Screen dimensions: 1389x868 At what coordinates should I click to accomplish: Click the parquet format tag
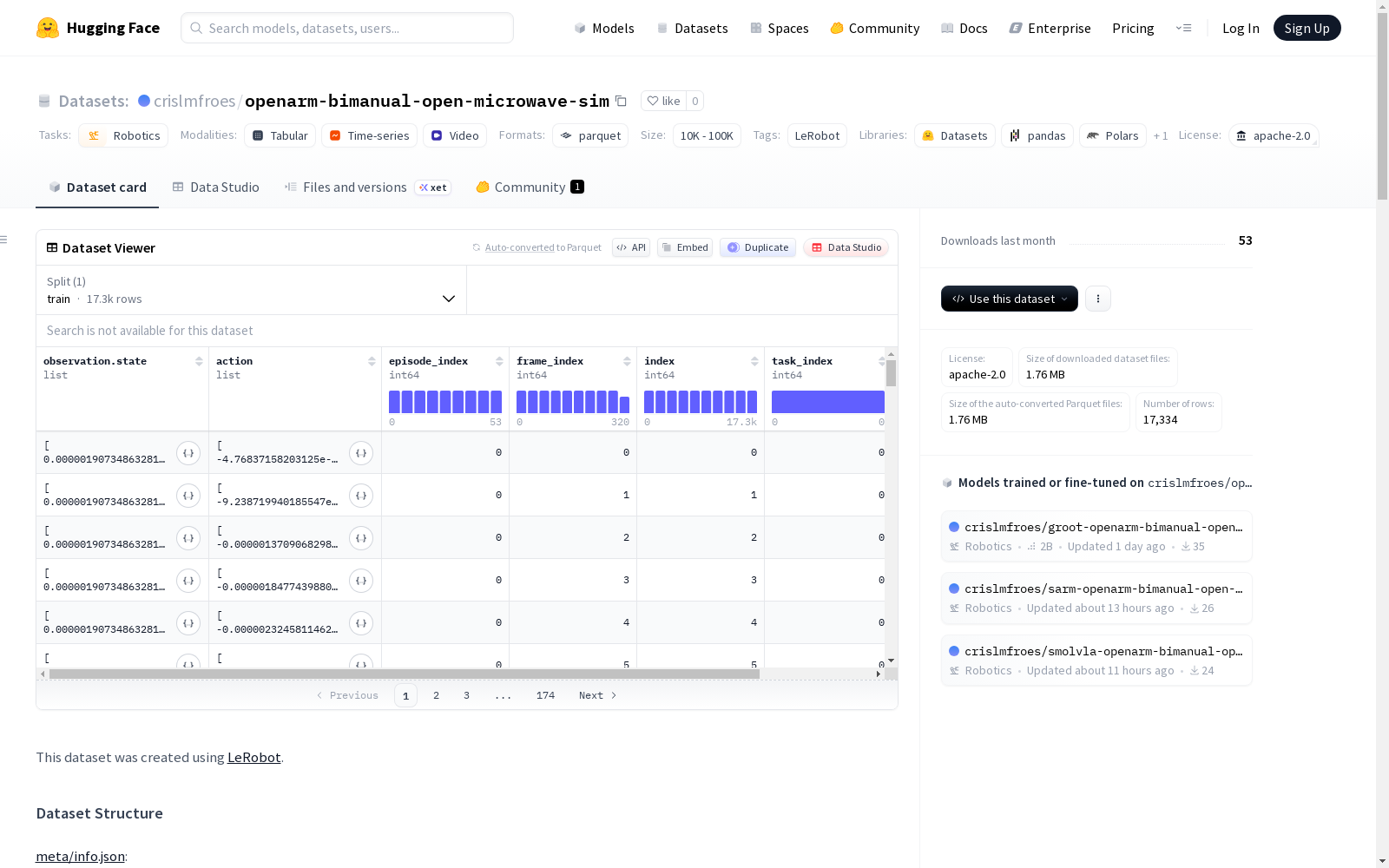coord(590,135)
